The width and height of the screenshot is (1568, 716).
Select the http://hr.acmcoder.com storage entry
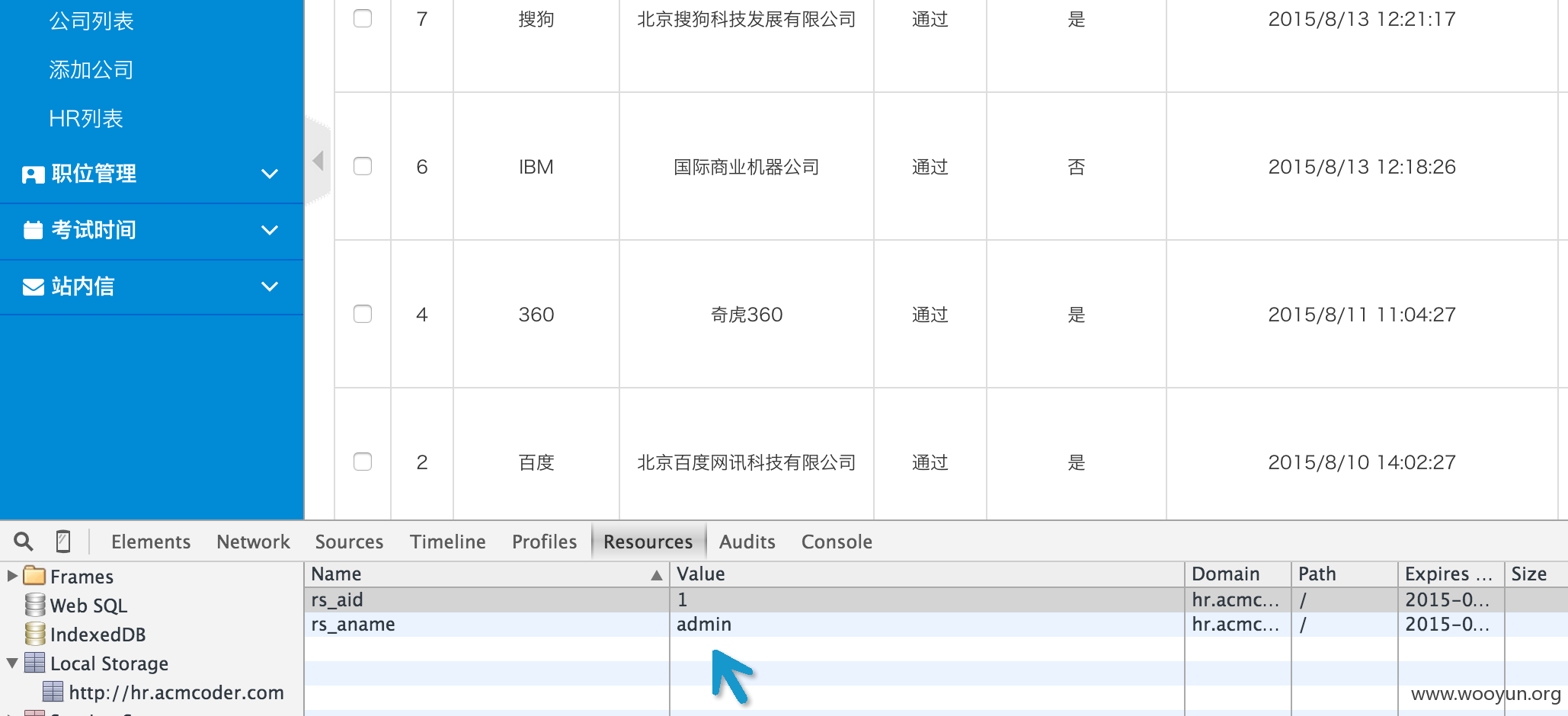[x=176, y=692]
